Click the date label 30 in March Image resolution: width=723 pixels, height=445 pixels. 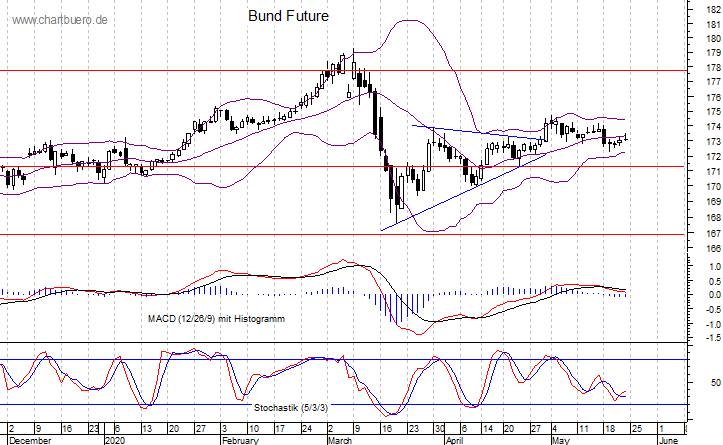click(439, 429)
